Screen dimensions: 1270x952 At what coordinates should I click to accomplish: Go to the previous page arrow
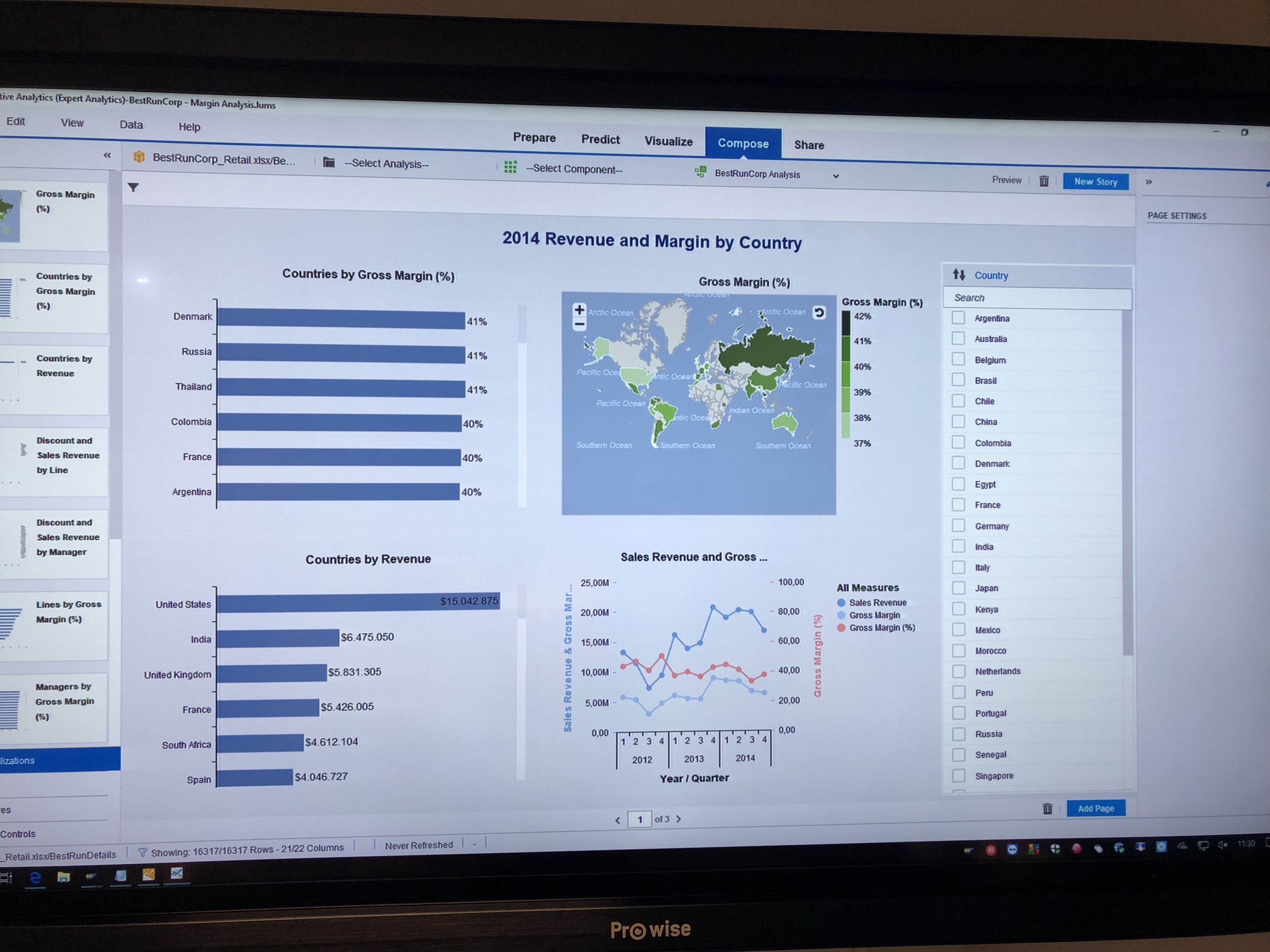618,820
